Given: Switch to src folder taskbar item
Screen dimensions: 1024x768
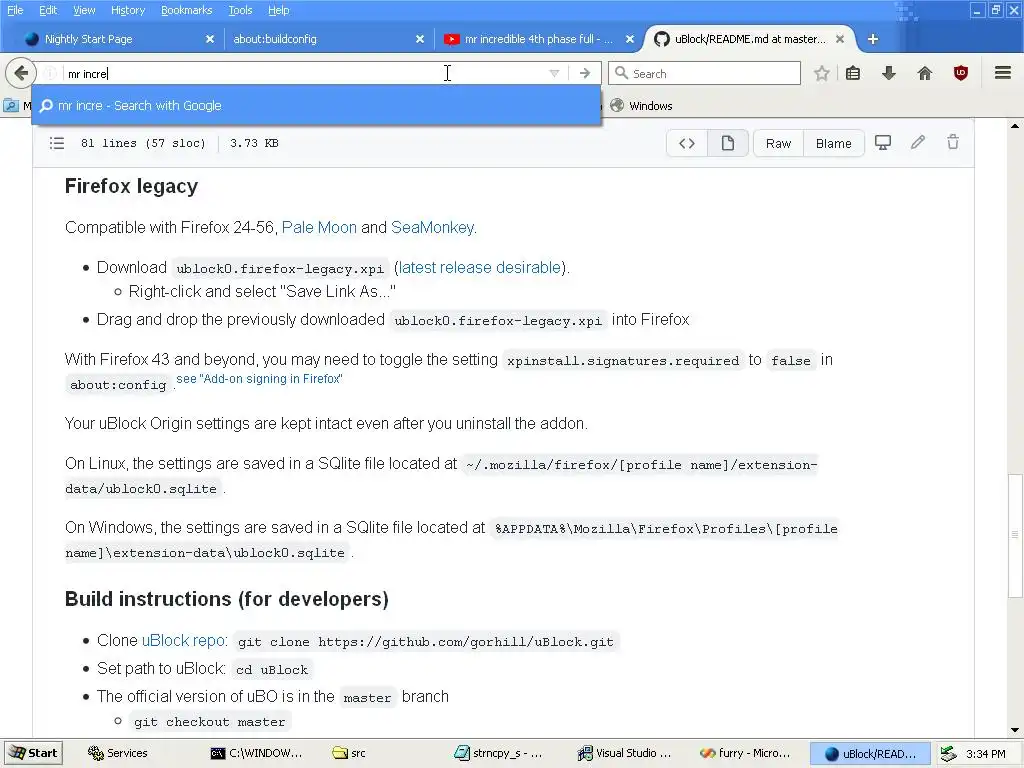Looking at the screenshot, I should pyautogui.click(x=349, y=753).
